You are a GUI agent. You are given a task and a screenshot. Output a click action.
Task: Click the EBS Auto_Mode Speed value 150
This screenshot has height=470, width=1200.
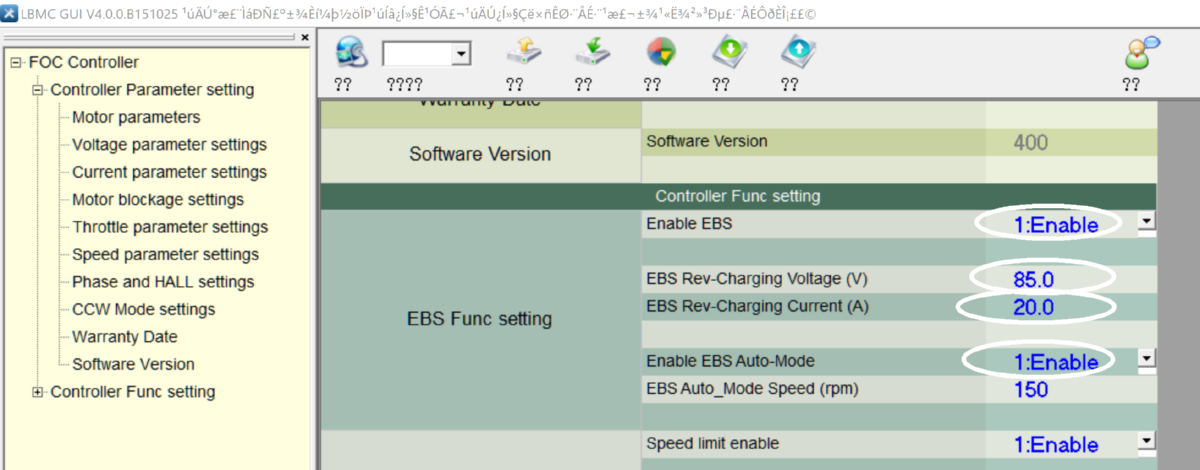pyautogui.click(x=1031, y=389)
